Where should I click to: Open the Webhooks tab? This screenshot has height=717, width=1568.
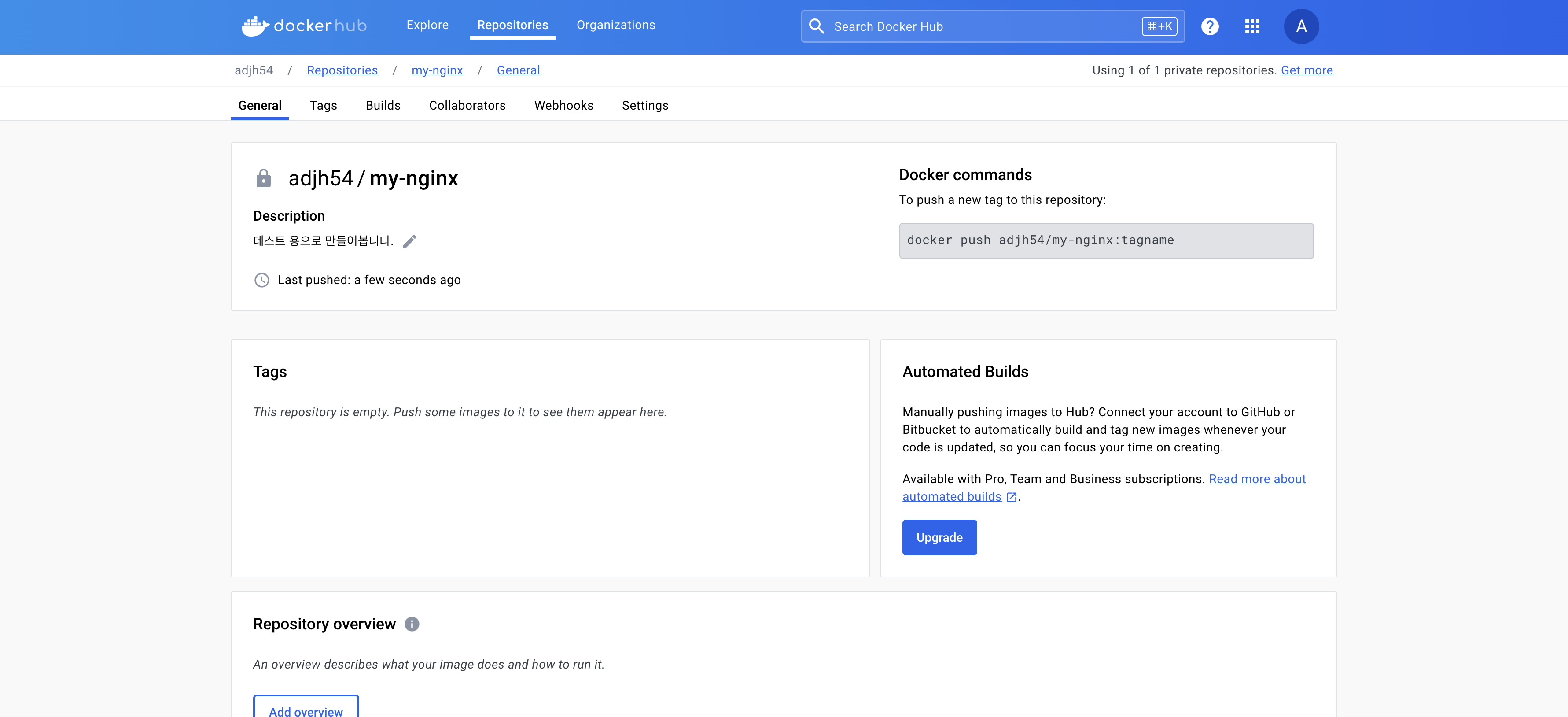click(x=563, y=105)
